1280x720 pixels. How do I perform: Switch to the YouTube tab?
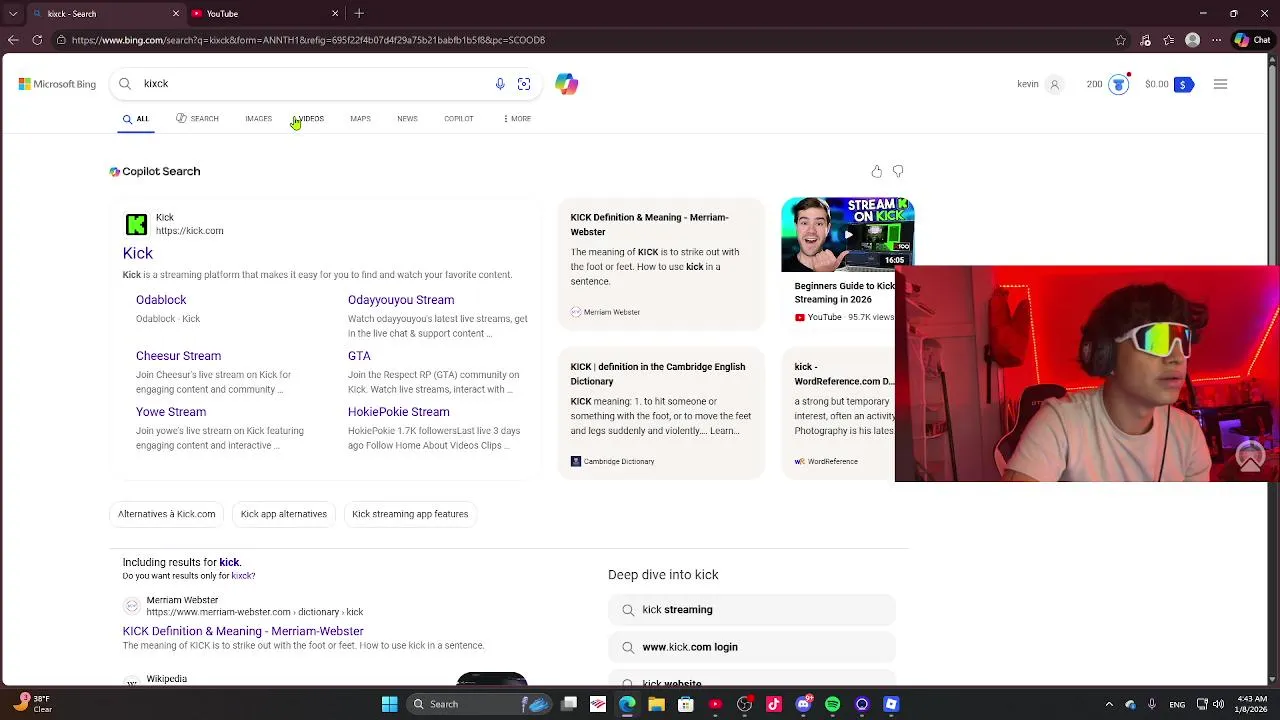[265, 14]
